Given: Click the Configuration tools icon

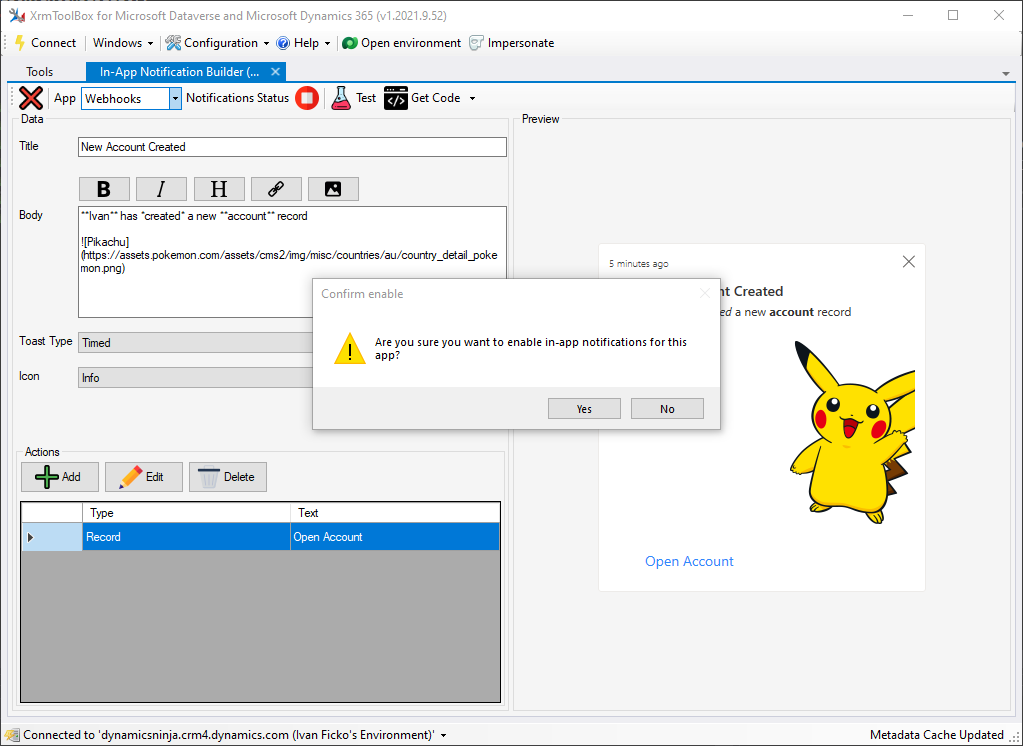Looking at the screenshot, I should (x=173, y=43).
